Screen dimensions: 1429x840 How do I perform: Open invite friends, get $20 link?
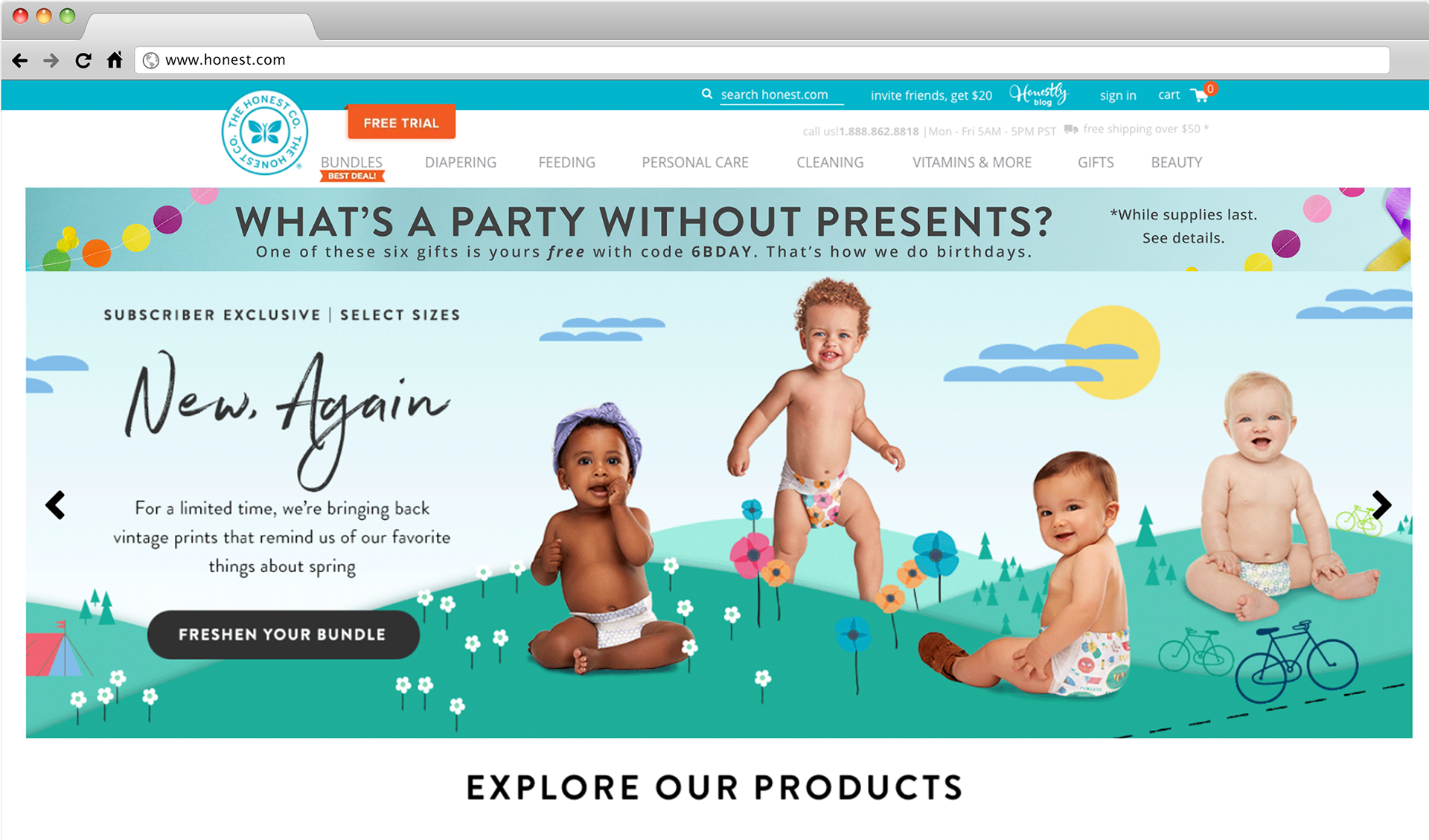[x=931, y=95]
